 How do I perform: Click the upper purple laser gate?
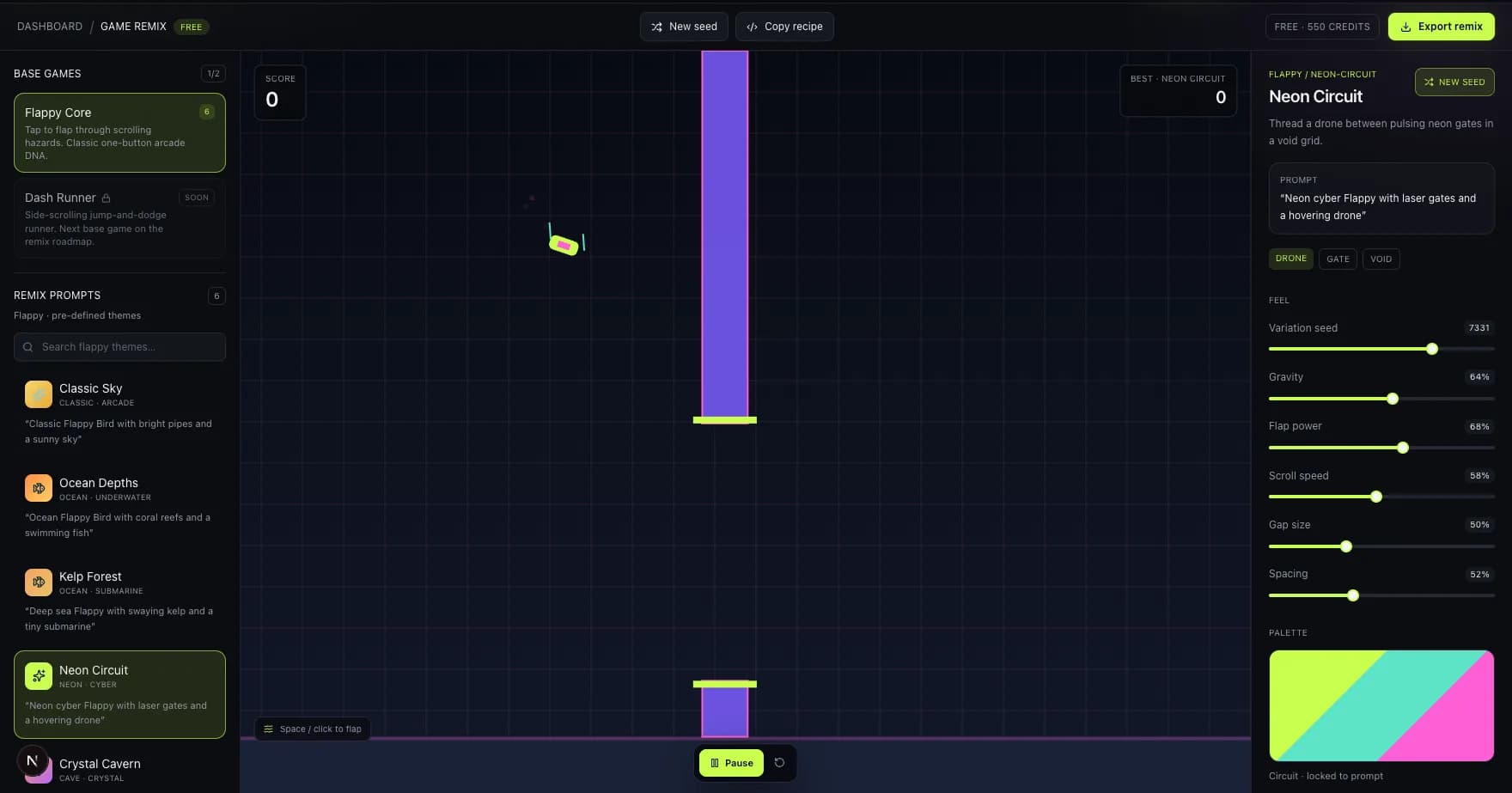[725, 236]
